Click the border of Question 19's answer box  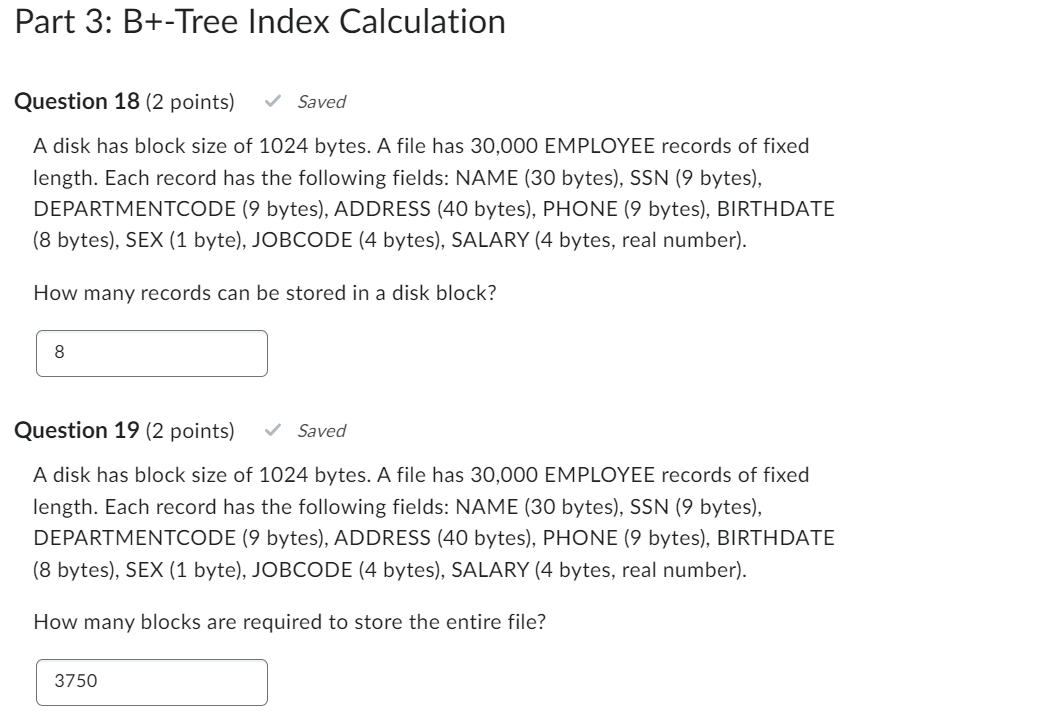coord(151,662)
